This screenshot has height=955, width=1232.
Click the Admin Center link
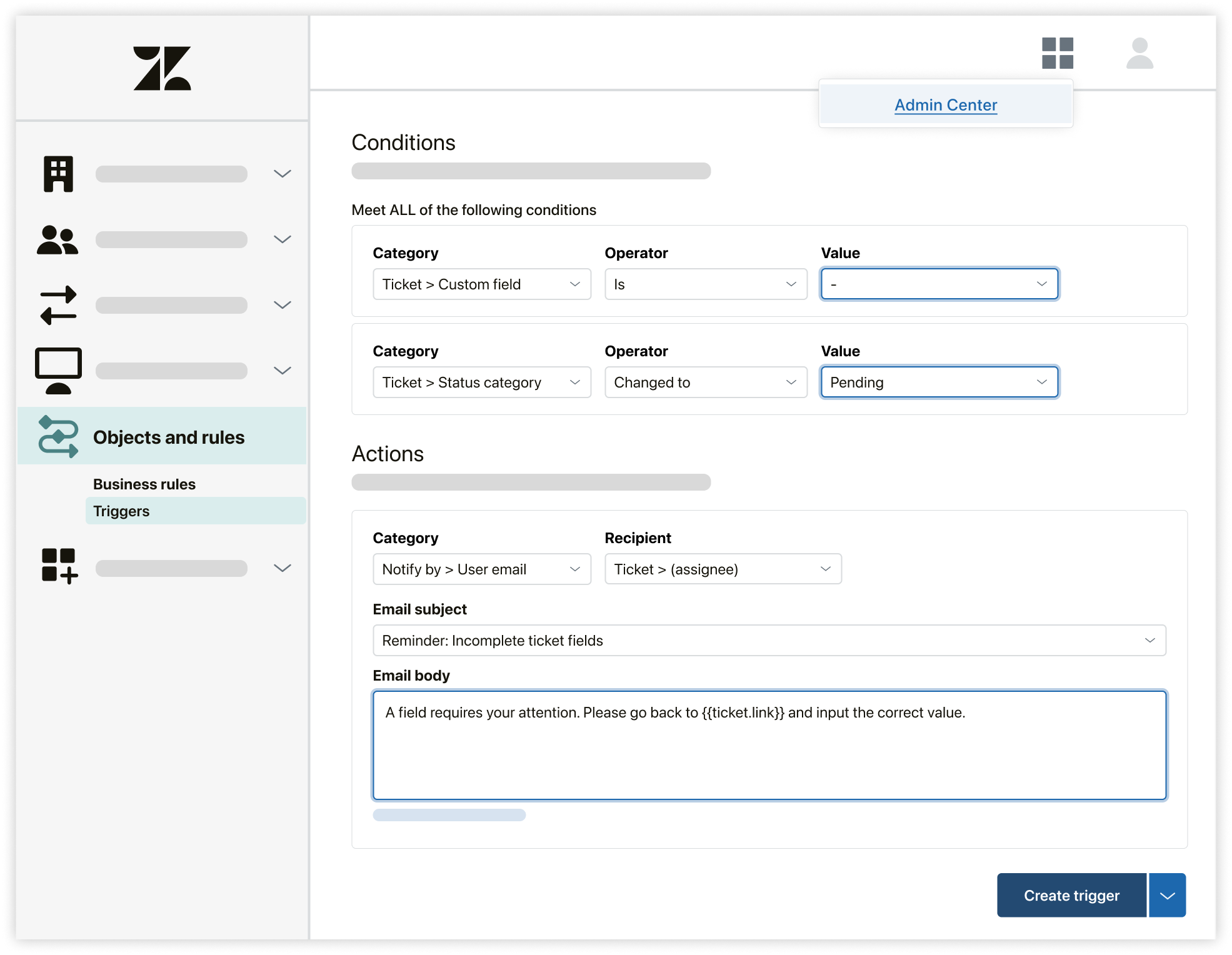tap(944, 105)
